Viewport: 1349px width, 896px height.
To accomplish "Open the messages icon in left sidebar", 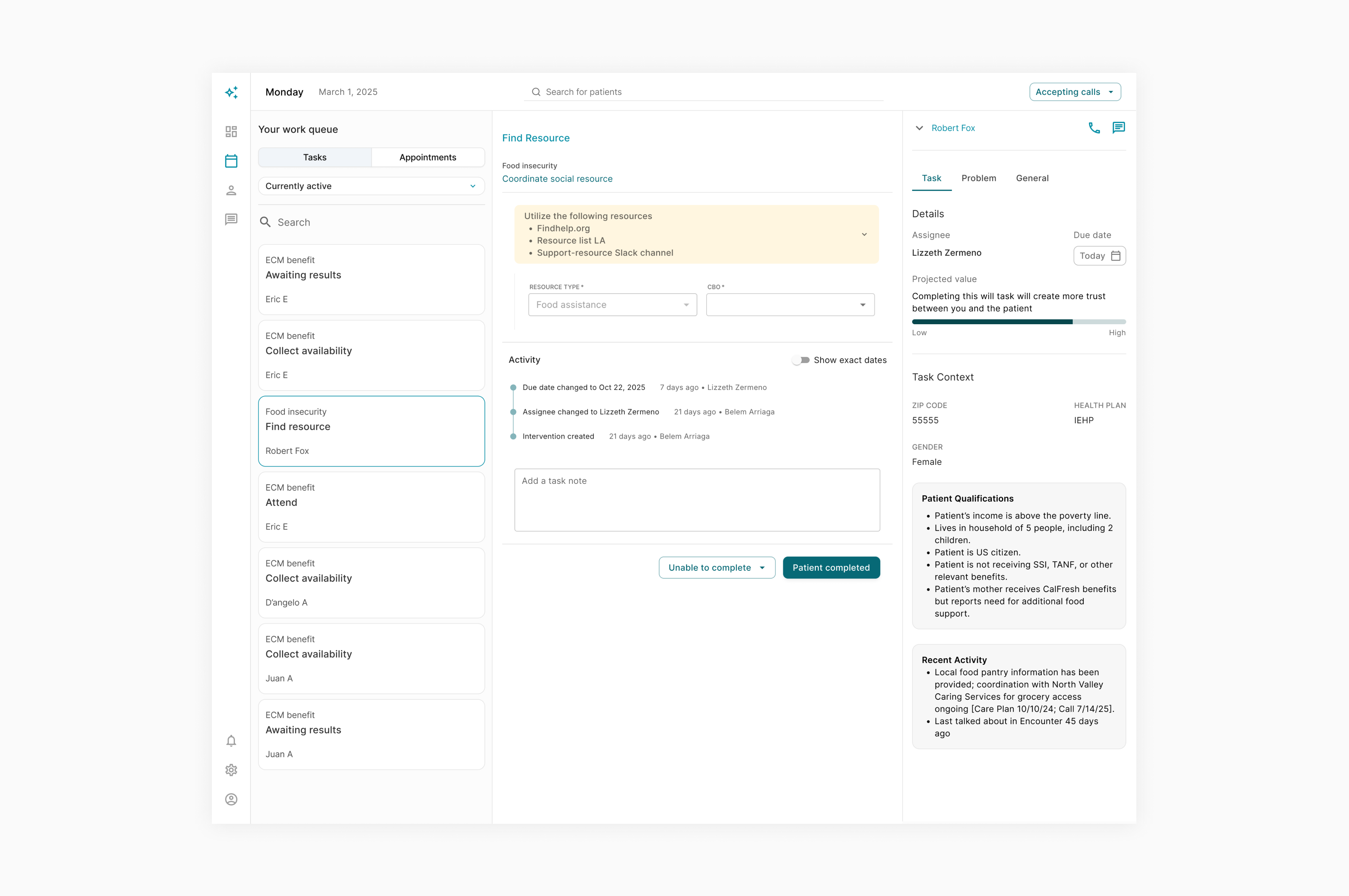I will coord(231,219).
